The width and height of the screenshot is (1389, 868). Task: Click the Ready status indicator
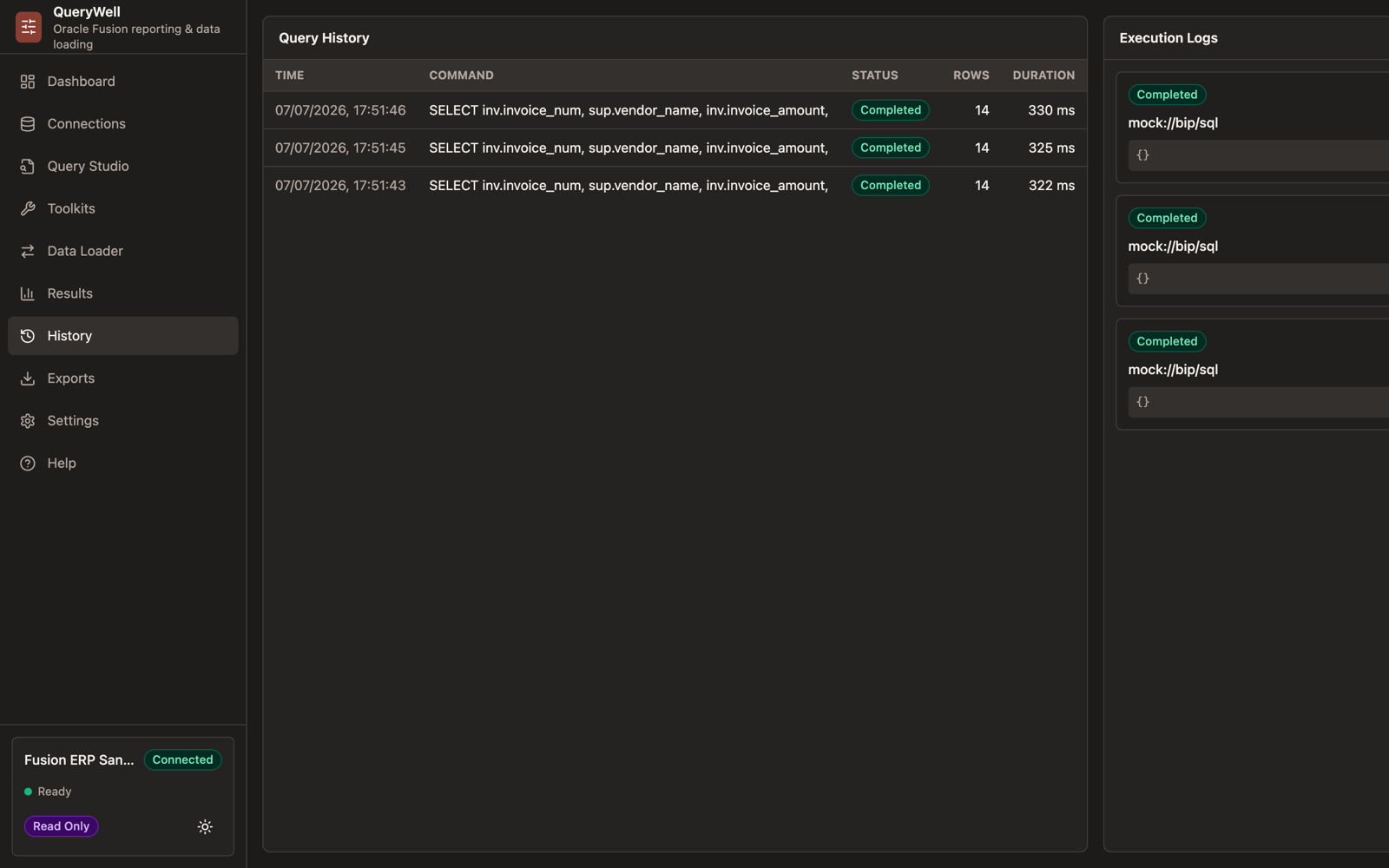pyautogui.click(x=48, y=792)
